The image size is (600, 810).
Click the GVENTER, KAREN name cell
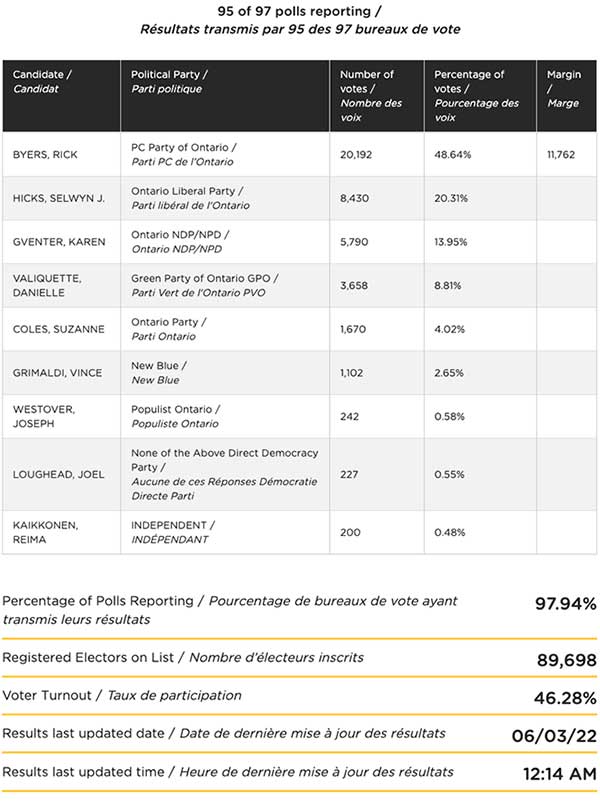(x=61, y=242)
